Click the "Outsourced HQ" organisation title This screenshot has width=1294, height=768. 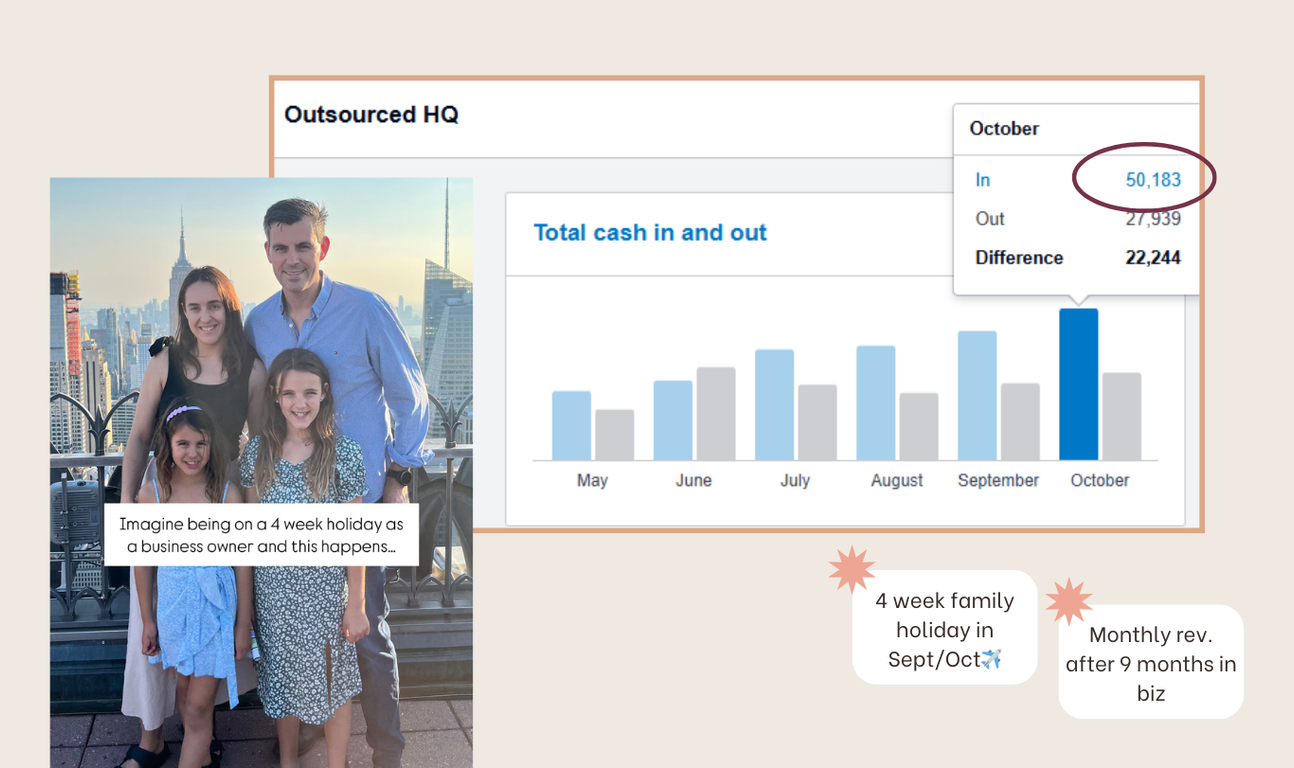point(371,115)
